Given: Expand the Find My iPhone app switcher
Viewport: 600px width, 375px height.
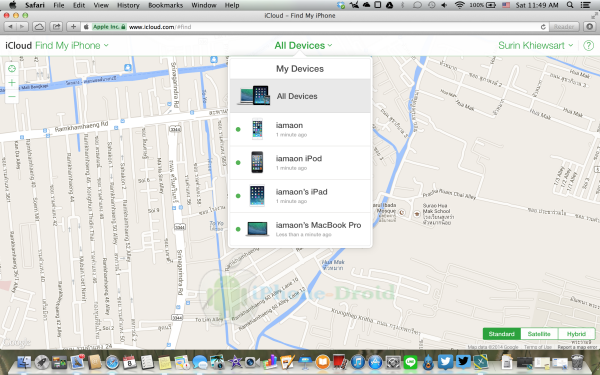Looking at the screenshot, I should (x=72, y=46).
